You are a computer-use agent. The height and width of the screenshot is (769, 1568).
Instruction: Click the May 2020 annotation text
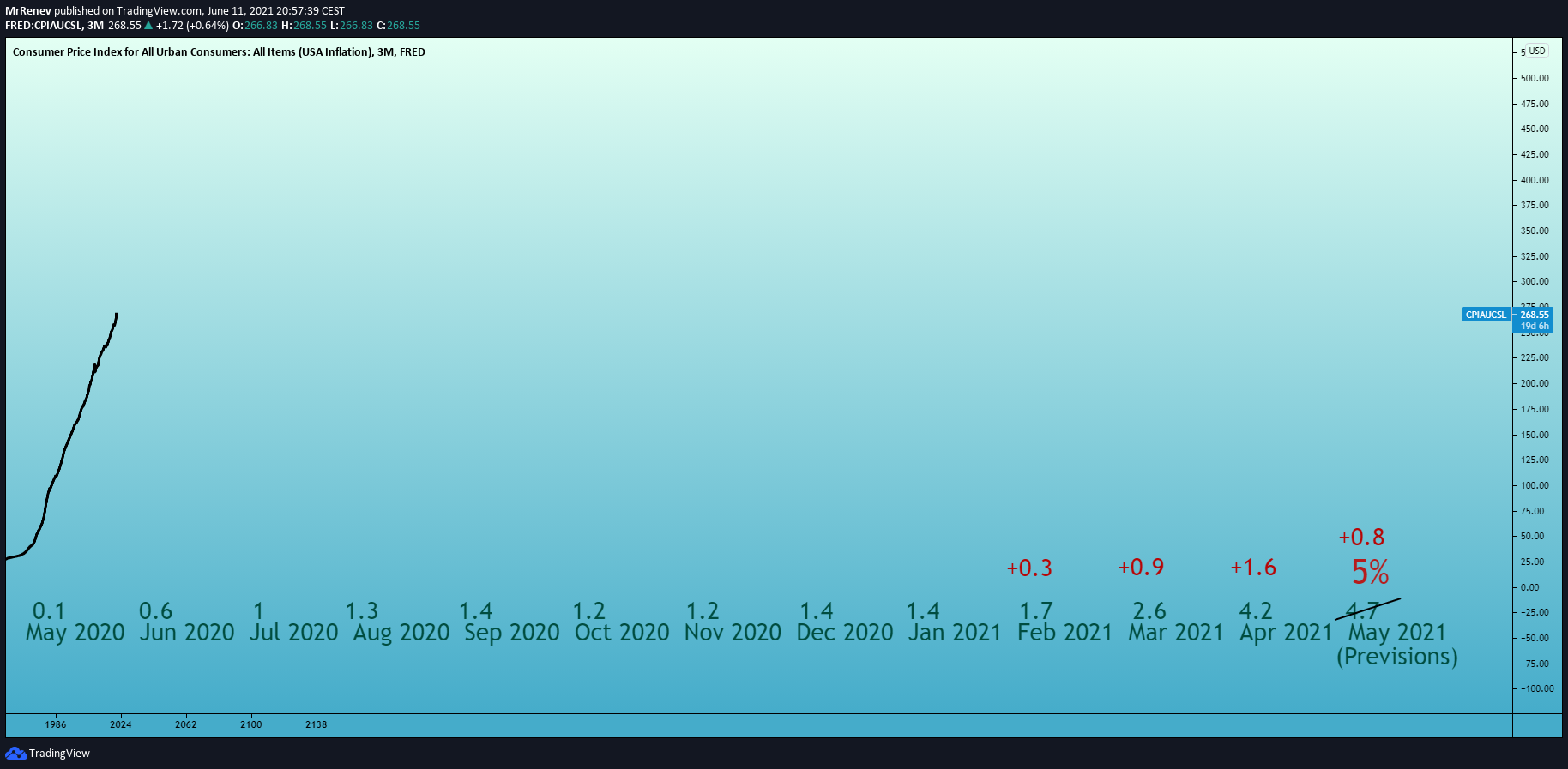point(75,633)
